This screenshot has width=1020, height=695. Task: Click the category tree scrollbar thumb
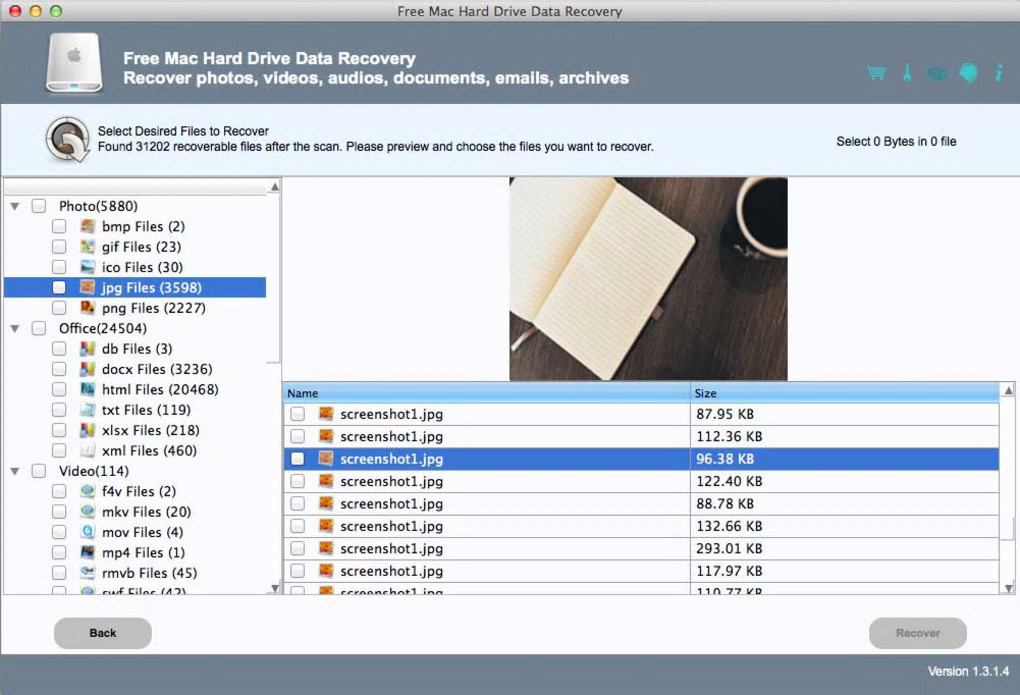click(275, 279)
